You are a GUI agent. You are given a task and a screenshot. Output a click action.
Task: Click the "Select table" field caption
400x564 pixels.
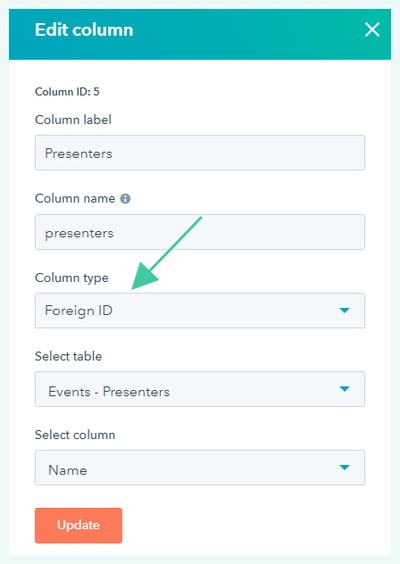pyautogui.click(x=68, y=356)
